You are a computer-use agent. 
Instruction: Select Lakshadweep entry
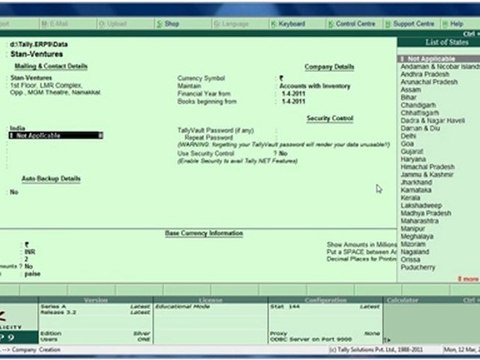[421, 205]
